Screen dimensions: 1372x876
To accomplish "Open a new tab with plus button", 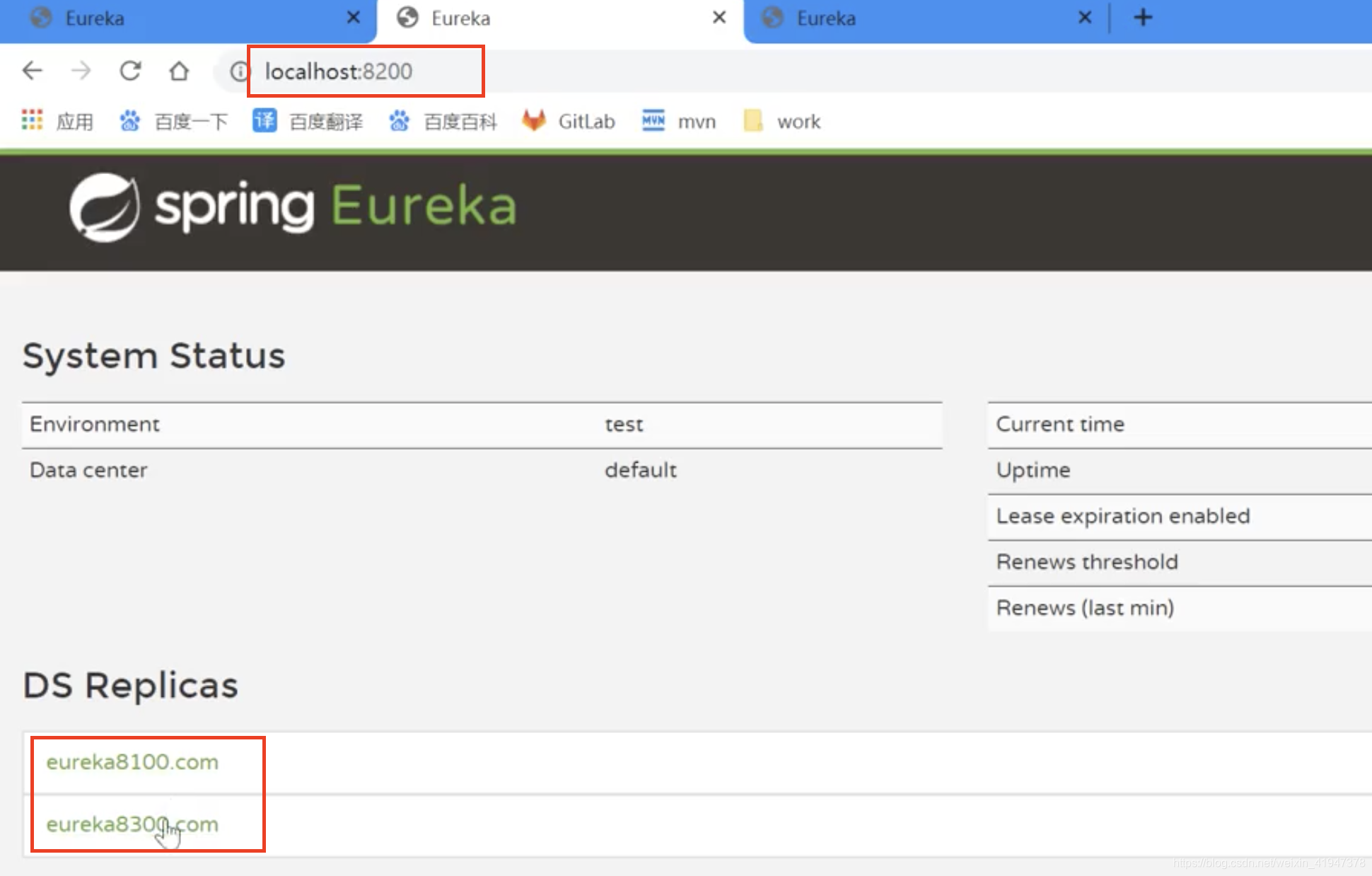I will click(1143, 17).
